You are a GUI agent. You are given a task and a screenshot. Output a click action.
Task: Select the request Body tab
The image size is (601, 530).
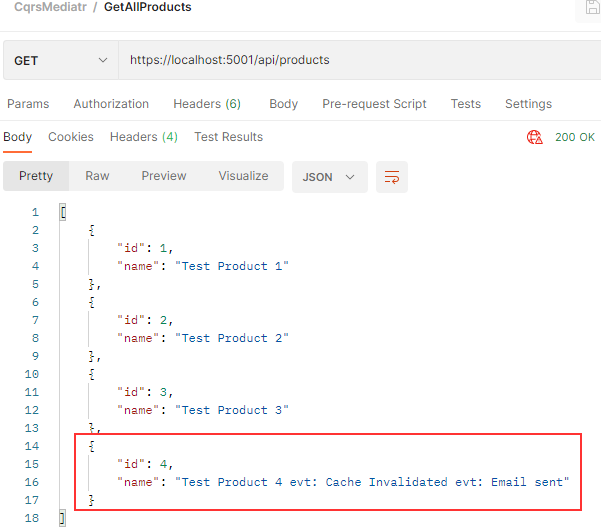[x=283, y=104]
